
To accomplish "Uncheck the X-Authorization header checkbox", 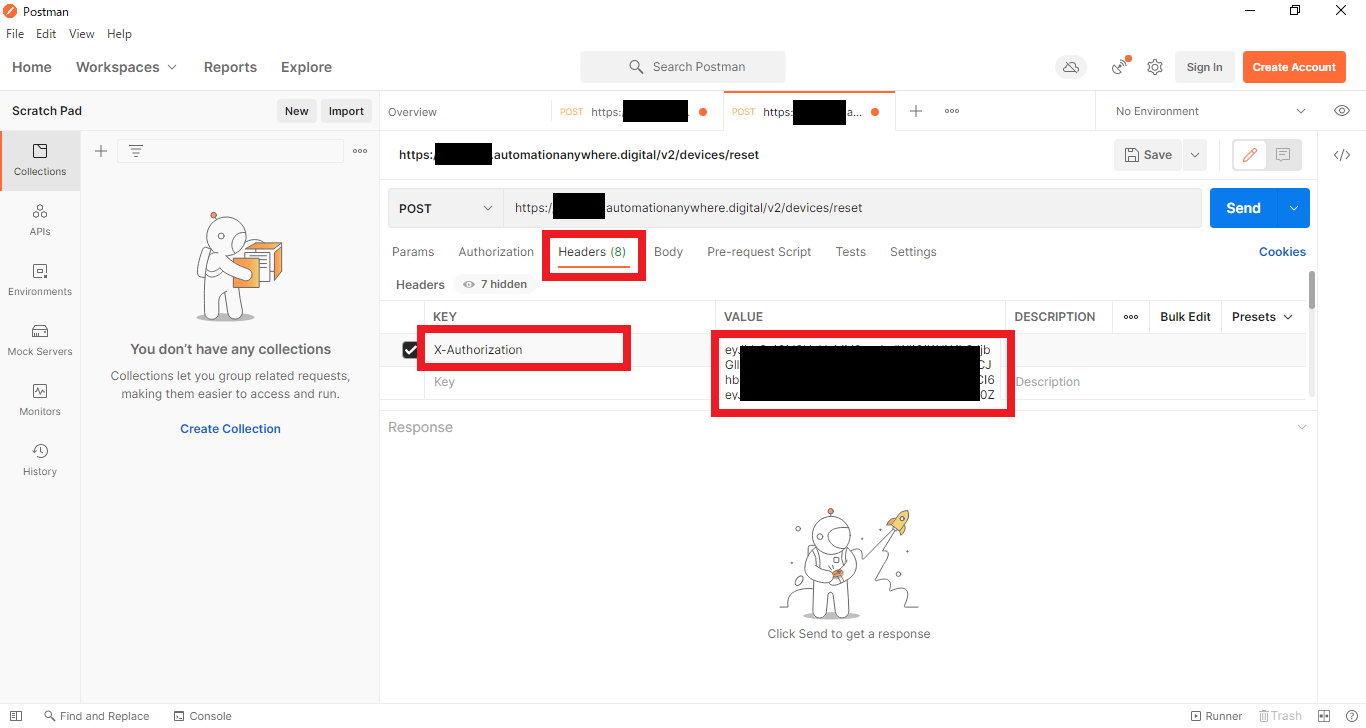I will (410, 350).
